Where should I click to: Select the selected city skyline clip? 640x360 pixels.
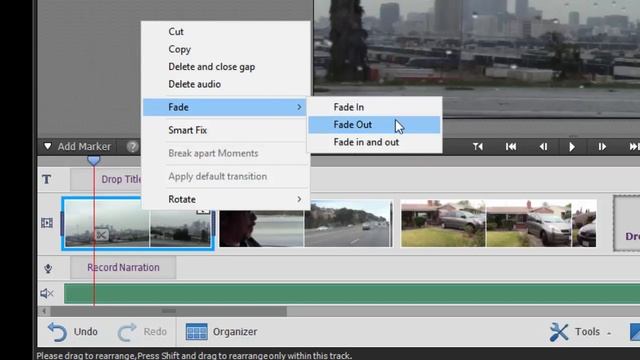pos(138,223)
